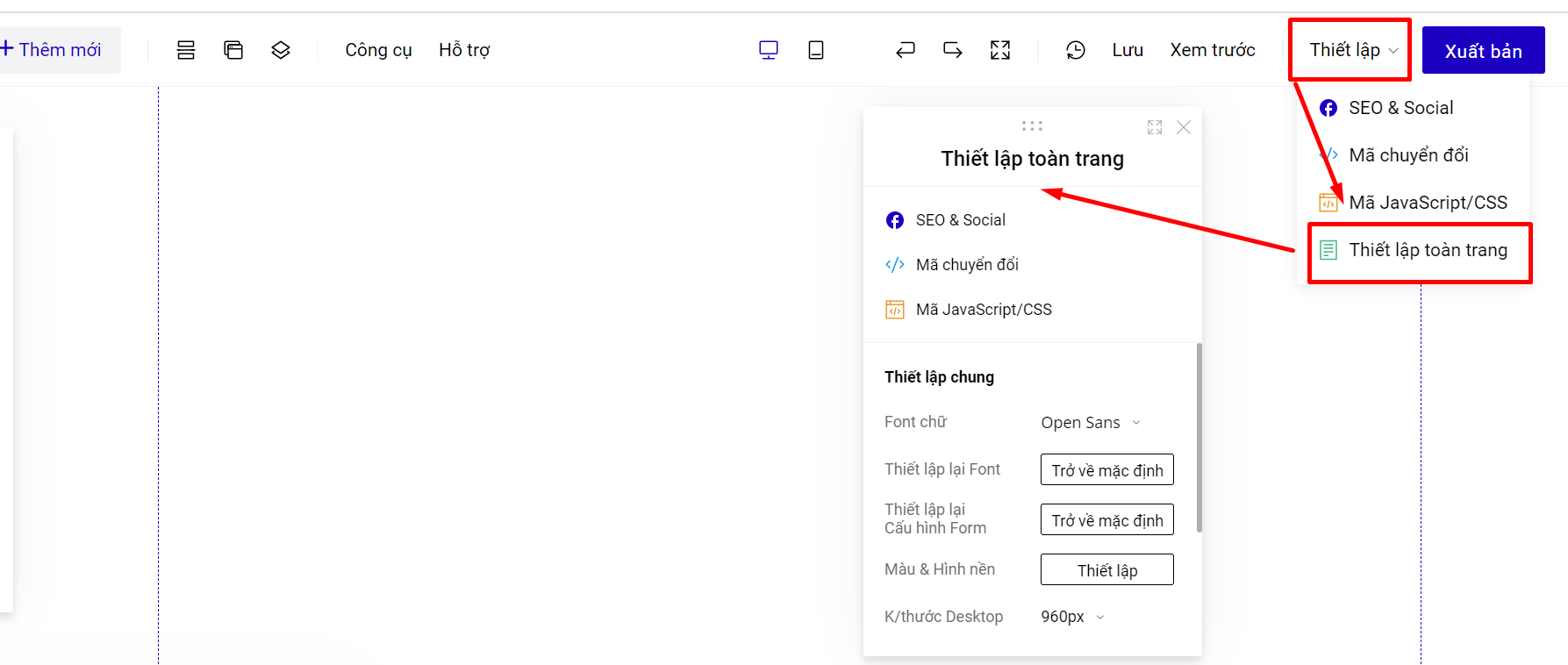
Task: Click the Xuất bản publish button
Action: coord(1484,51)
